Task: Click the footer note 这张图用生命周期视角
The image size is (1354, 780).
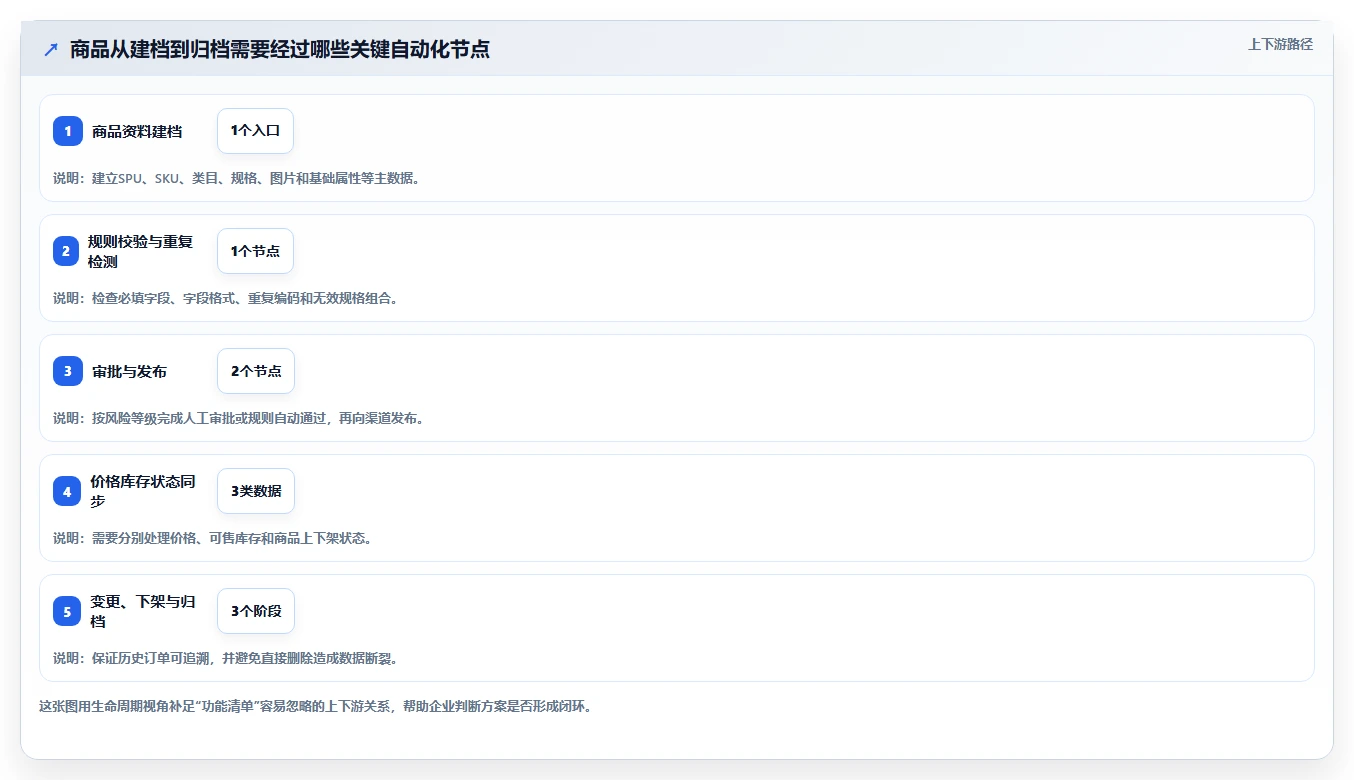Action: point(316,706)
